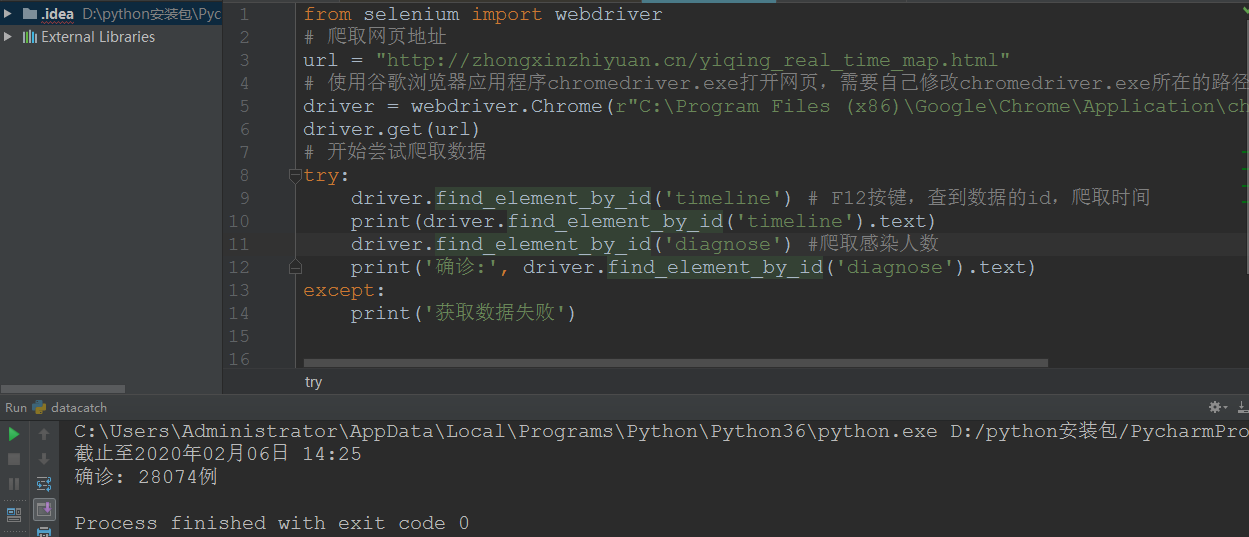Click the restore layout icon
The width and height of the screenshot is (1249, 537).
coord(14,515)
